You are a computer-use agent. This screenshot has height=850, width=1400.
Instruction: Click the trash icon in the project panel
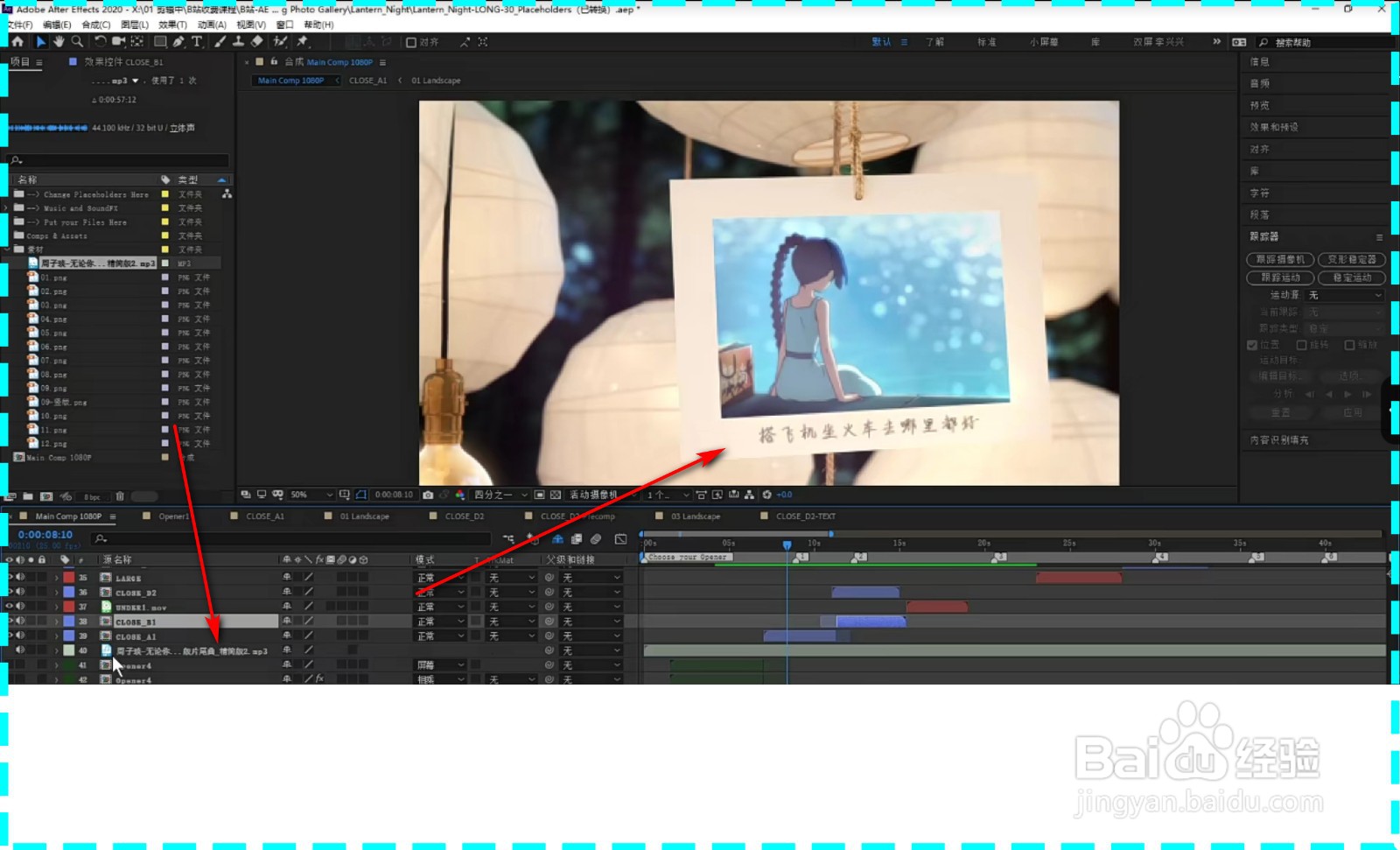tap(120, 496)
